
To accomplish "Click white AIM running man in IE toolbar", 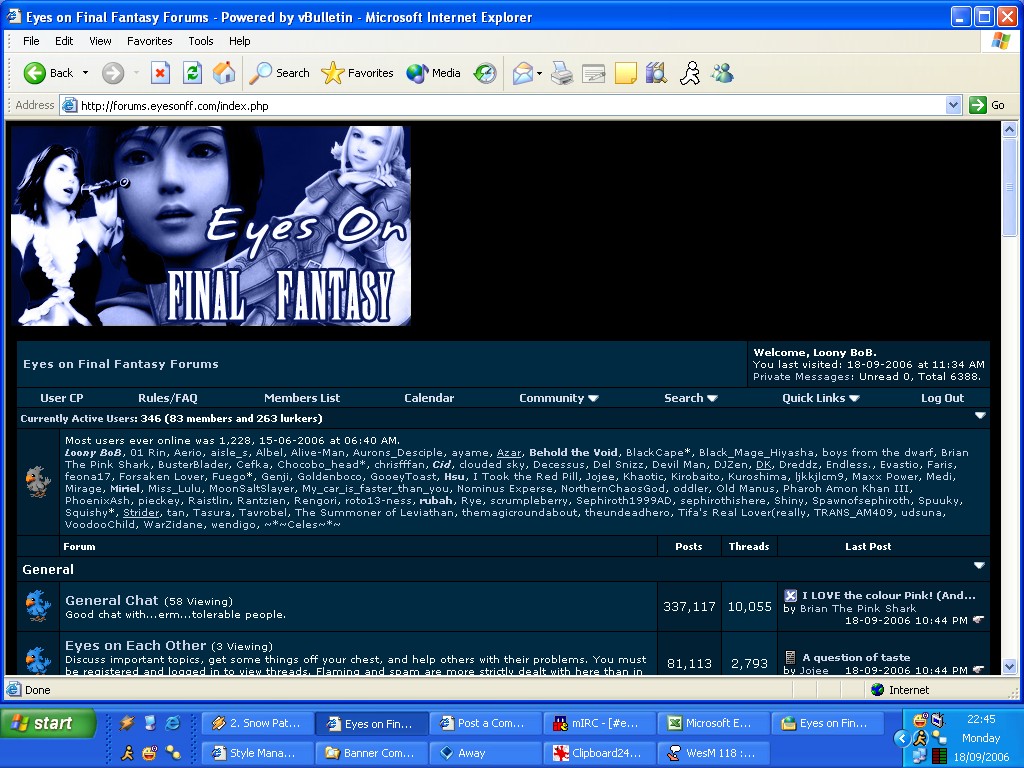I will [690, 73].
